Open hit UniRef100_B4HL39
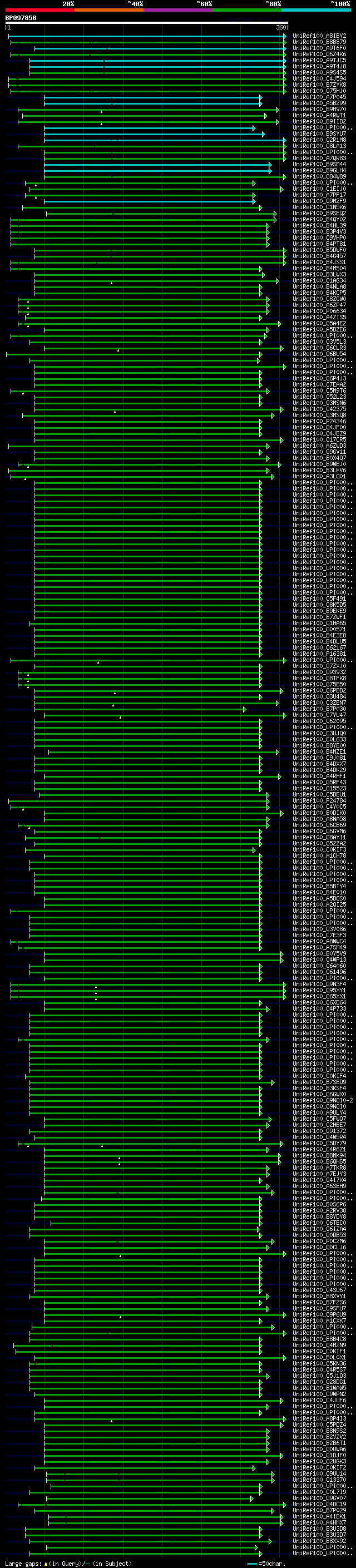The height and width of the screenshot is (1568, 356). tap(319, 226)
